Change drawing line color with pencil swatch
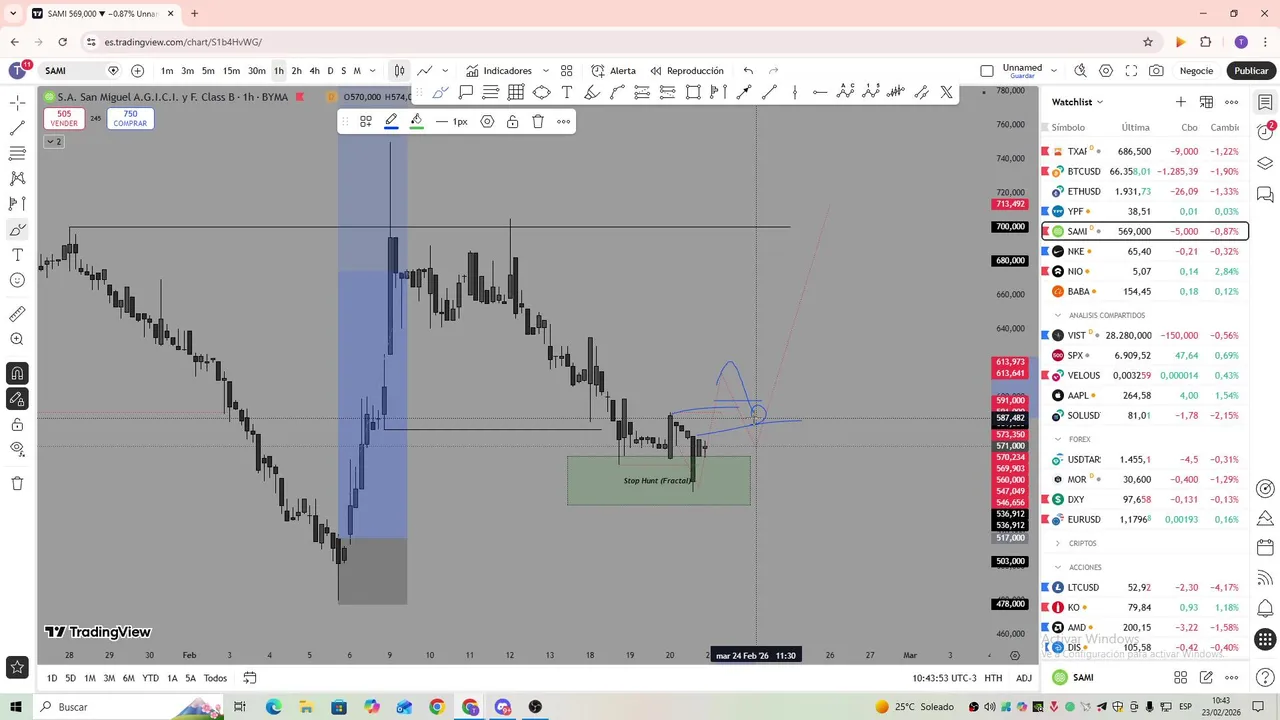The image size is (1280, 720). click(391, 121)
